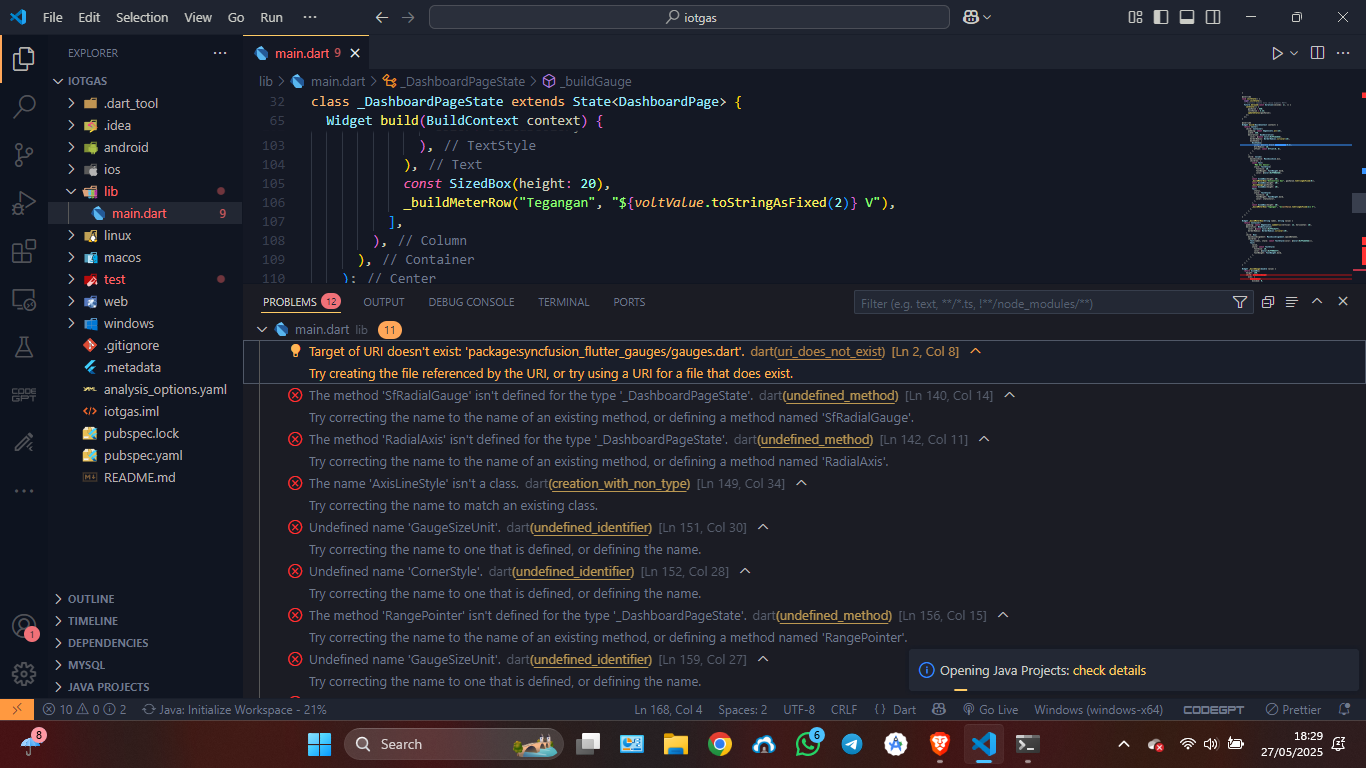The image size is (1366, 768).
Task: Open pubspec.yaml in Explorer
Action: click(x=145, y=455)
